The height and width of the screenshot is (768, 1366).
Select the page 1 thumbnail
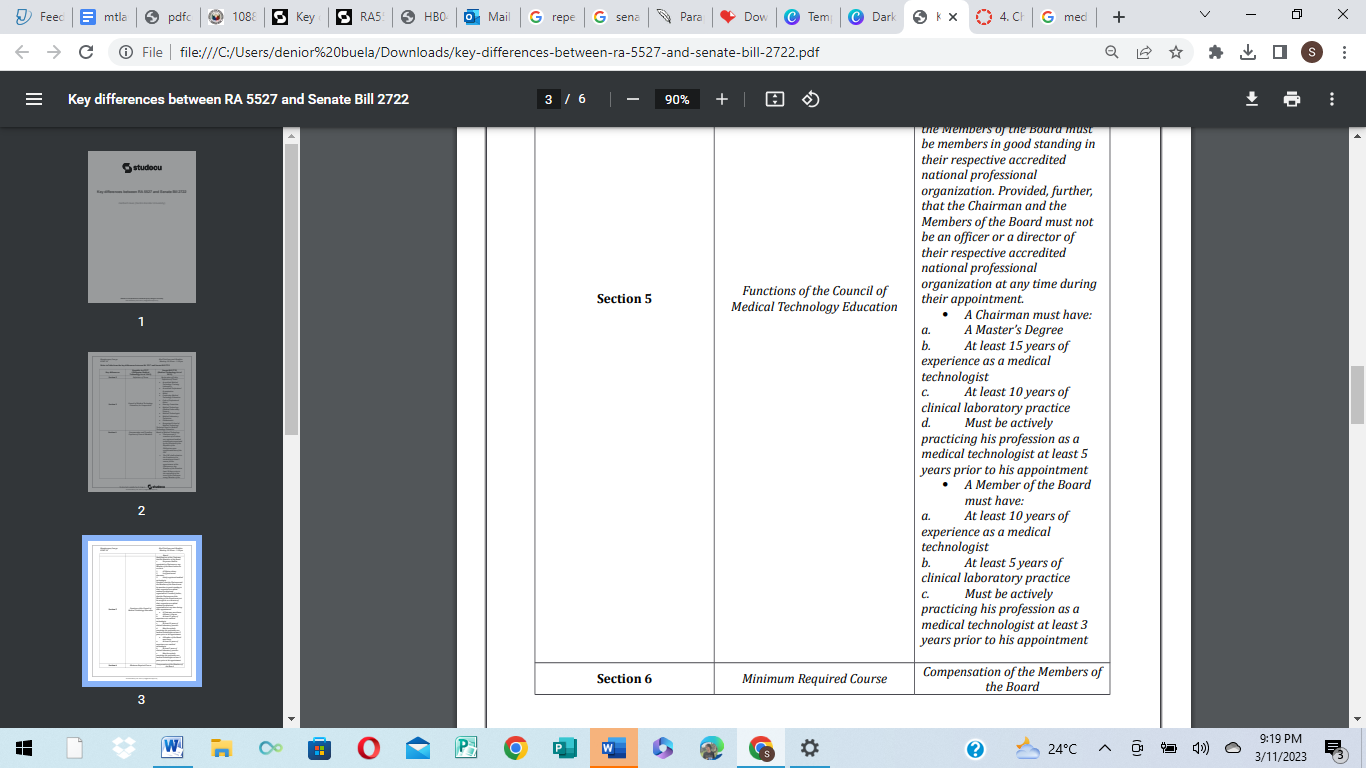pyautogui.click(x=141, y=227)
